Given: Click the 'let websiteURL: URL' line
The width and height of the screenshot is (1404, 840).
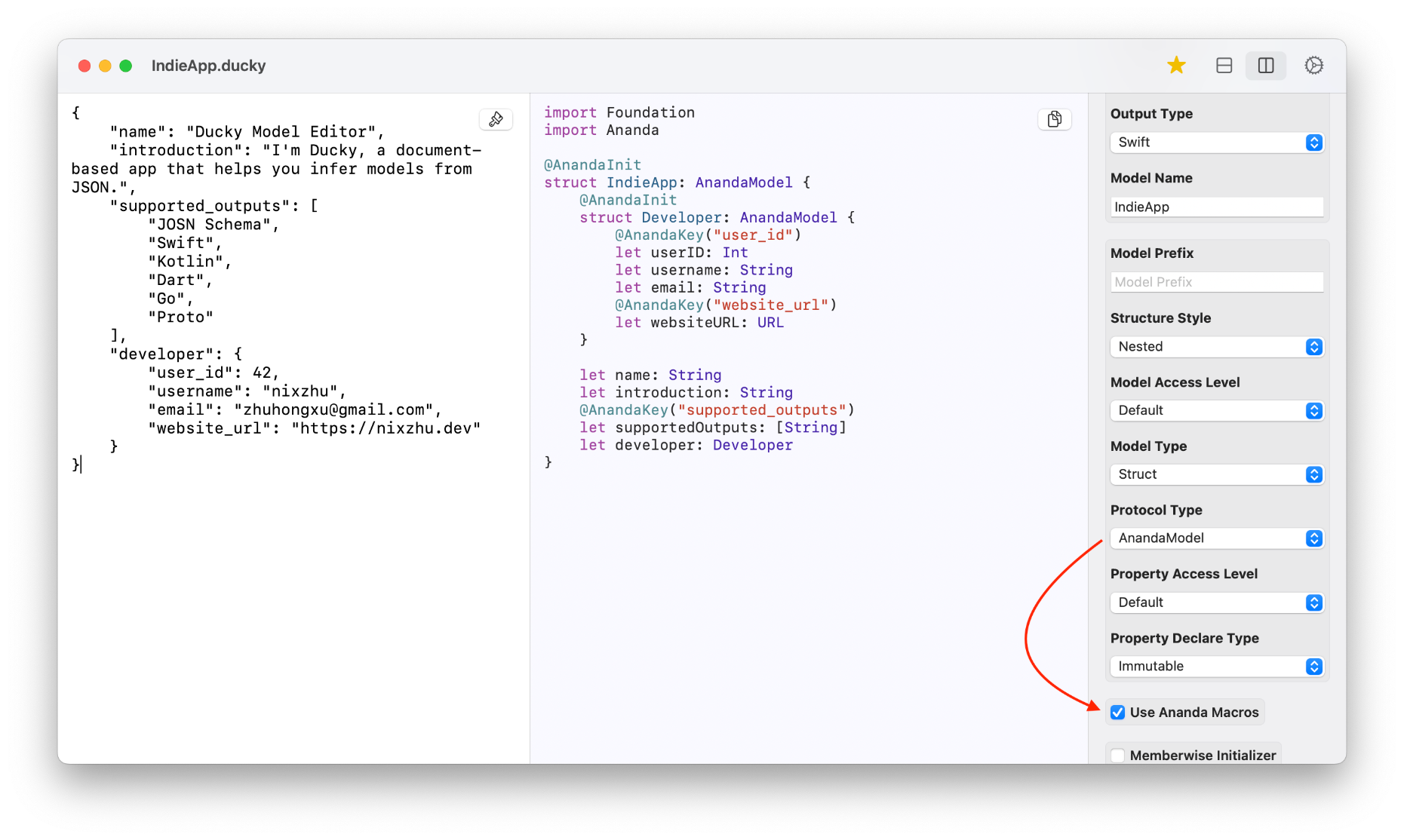Looking at the screenshot, I should (699, 323).
